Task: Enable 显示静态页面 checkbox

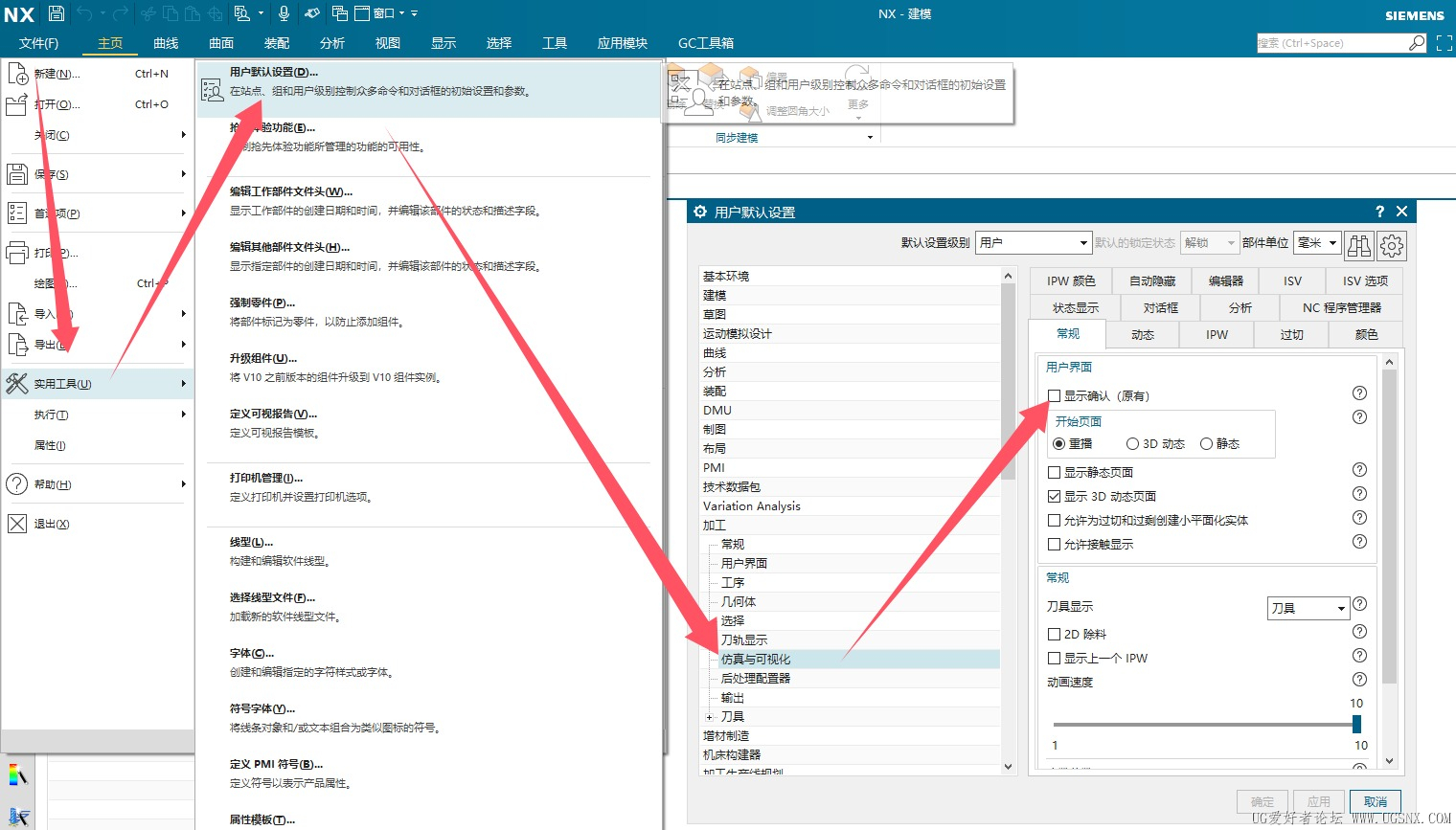Action: click(1054, 472)
